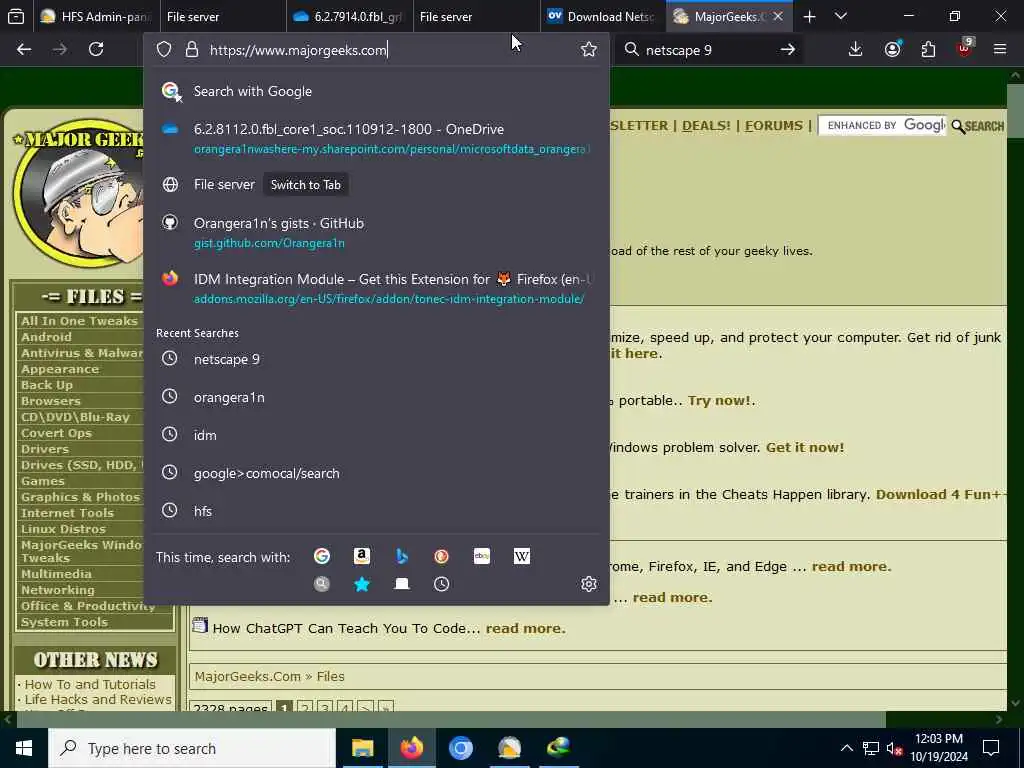The height and width of the screenshot is (768, 1024).
Task: Switch to the Download Netscape tab
Action: 601,16
